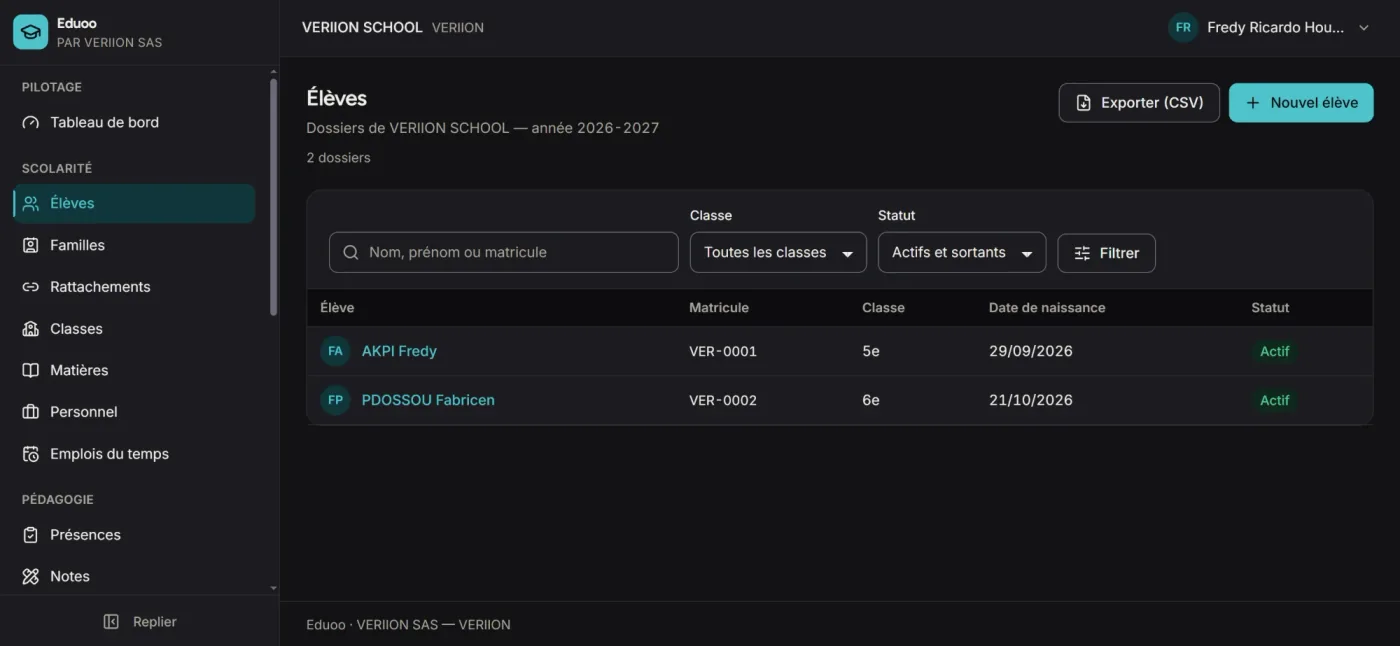Open the Toutes les classes dropdown
The width and height of the screenshot is (1400, 646).
pyautogui.click(x=778, y=253)
